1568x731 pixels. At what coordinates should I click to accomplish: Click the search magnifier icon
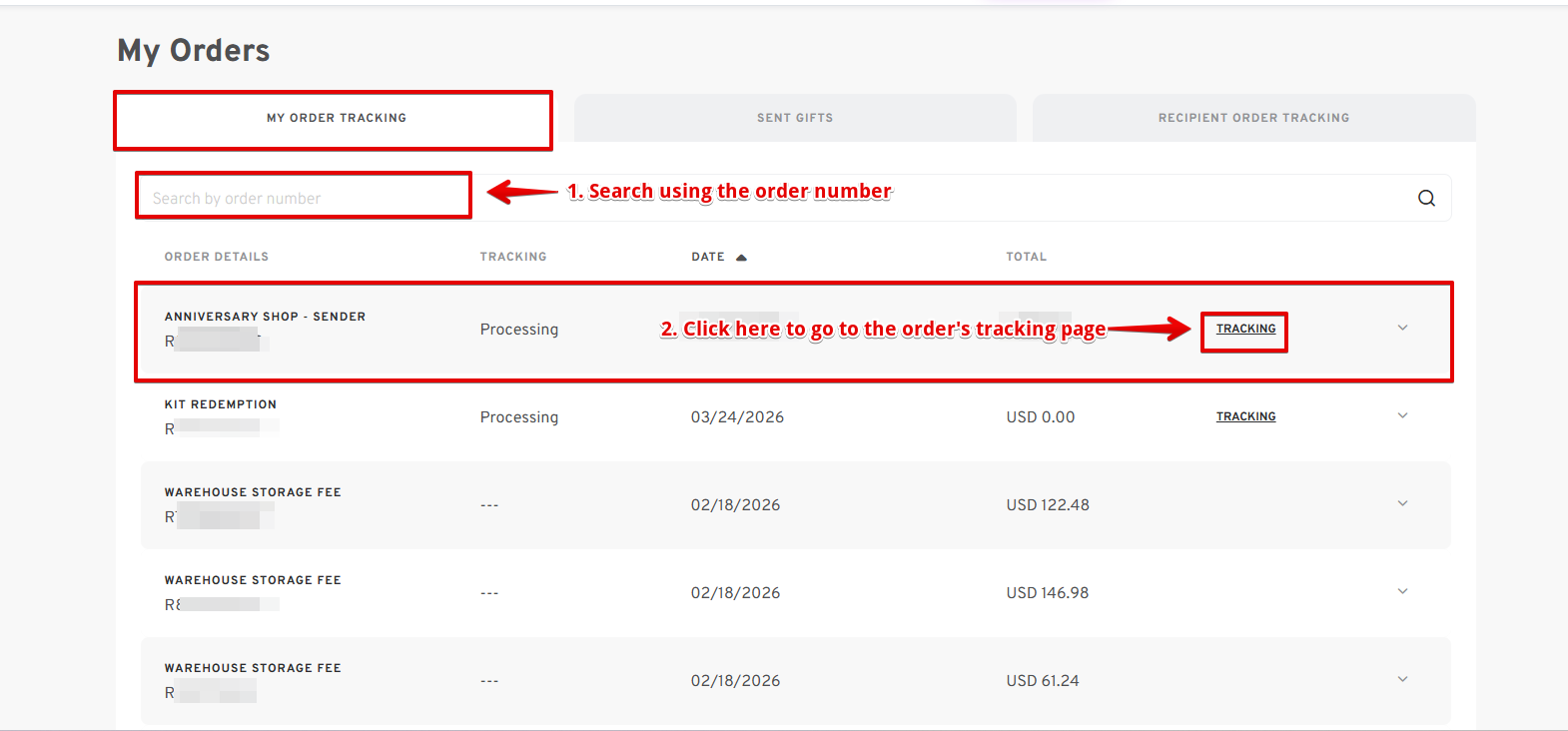tap(1426, 198)
